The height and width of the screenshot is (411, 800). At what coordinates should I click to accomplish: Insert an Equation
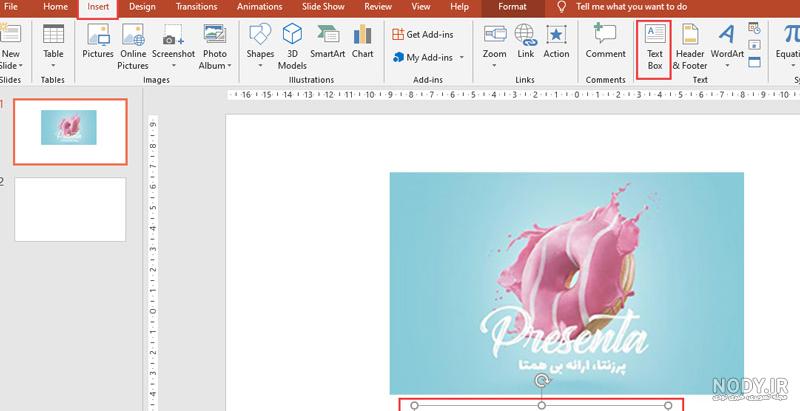tap(787, 47)
